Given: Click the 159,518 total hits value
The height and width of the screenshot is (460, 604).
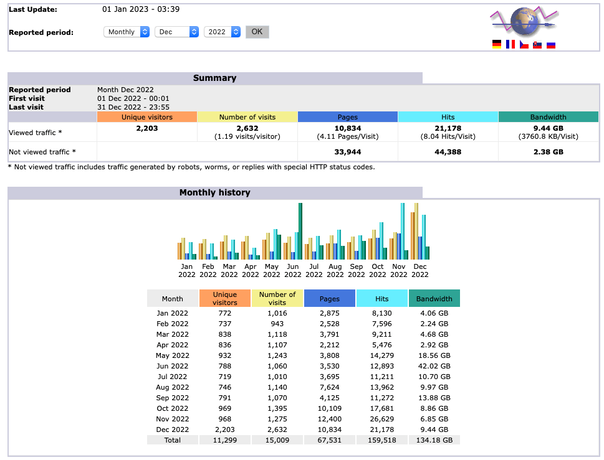Looking at the screenshot, I should click(x=382, y=440).
